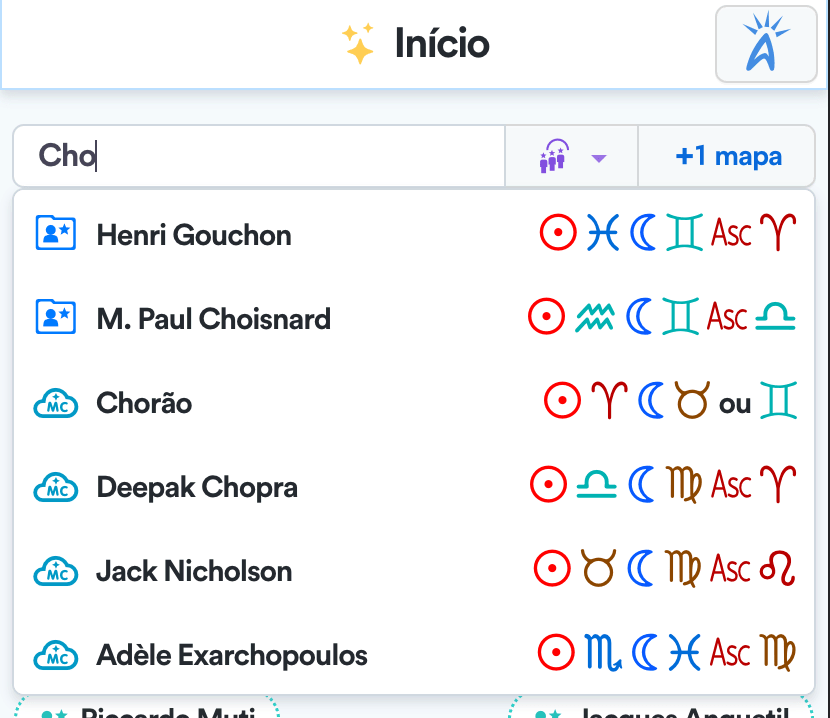Click the +1 mapa button
This screenshot has width=830, height=718.
[728, 157]
